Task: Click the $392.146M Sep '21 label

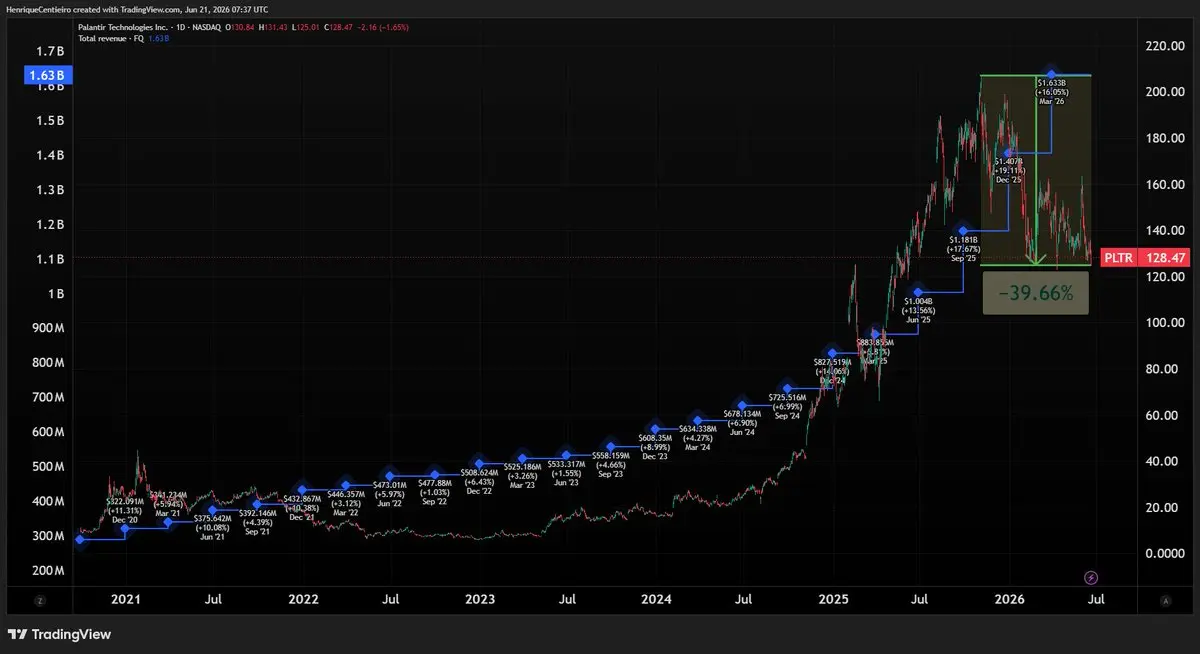Action: (x=259, y=521)
